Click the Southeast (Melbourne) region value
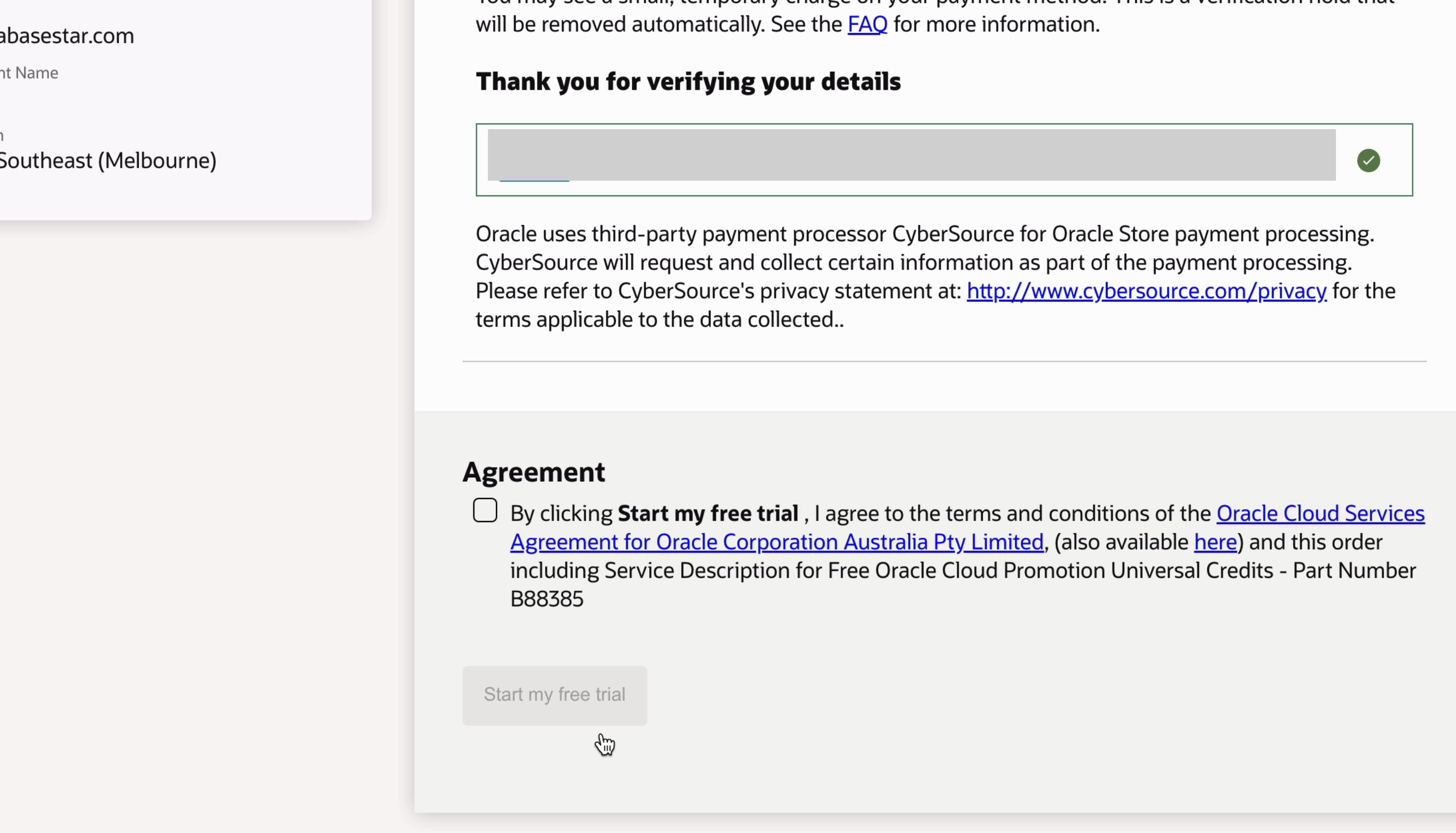This screenshot has height=833, width=1456. click(107, 161)
